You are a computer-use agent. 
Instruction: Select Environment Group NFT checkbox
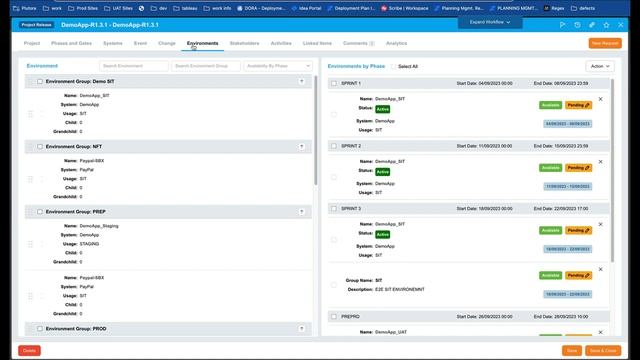(40, 147)
